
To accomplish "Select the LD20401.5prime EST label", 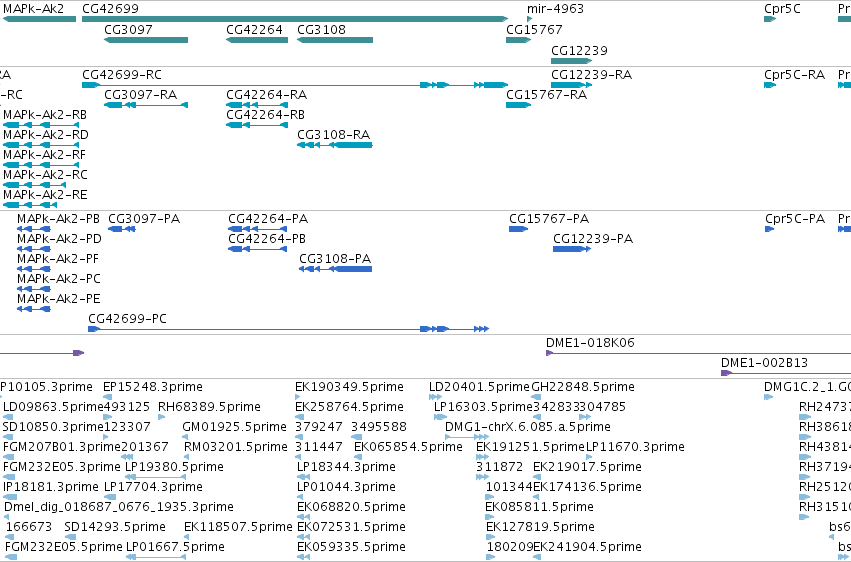I will coord(480,387).
